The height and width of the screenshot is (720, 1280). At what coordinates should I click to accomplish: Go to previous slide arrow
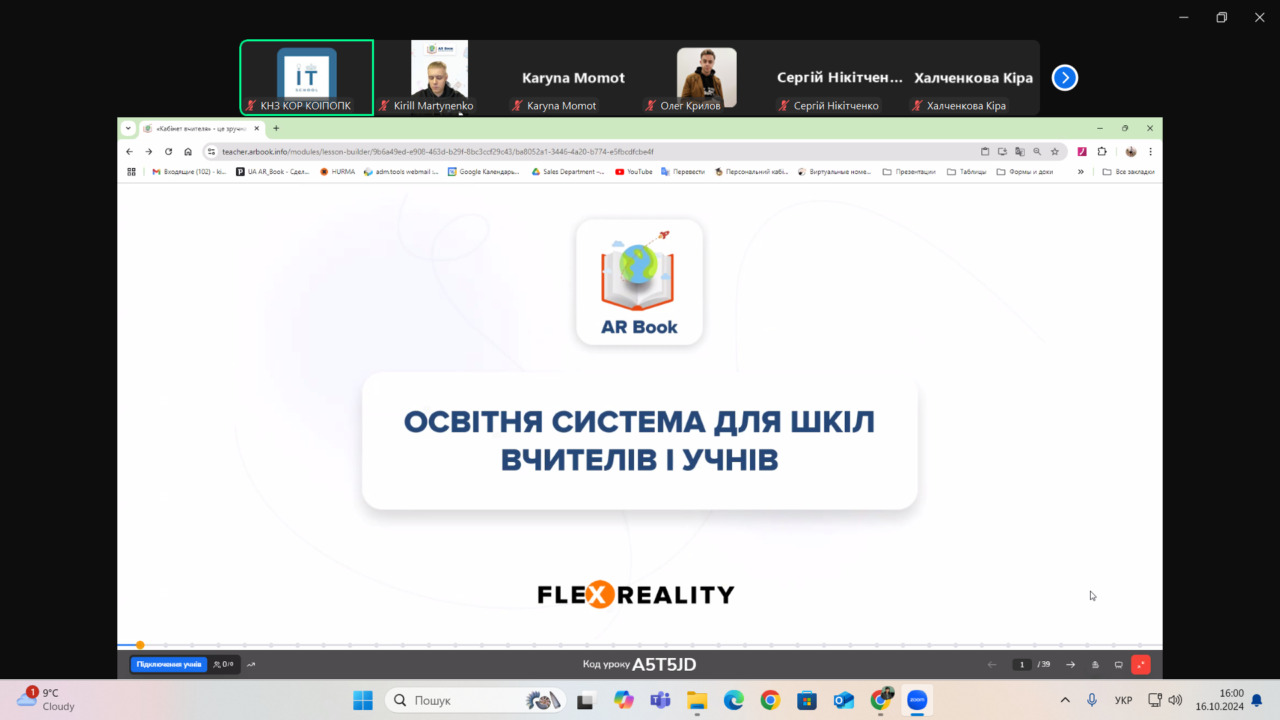coord(992,665)
